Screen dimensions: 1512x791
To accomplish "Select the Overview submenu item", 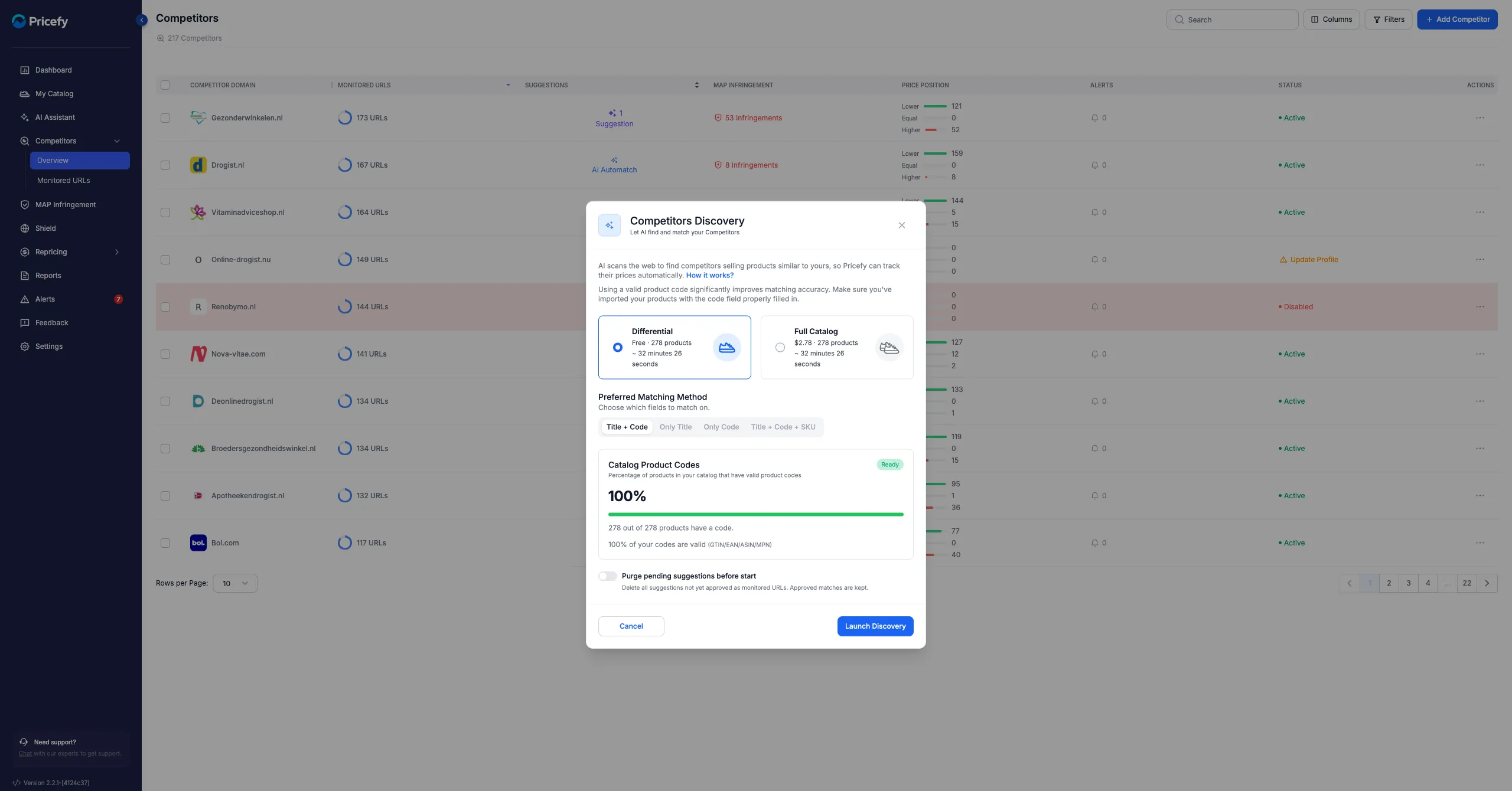I will tap(80, 161).
